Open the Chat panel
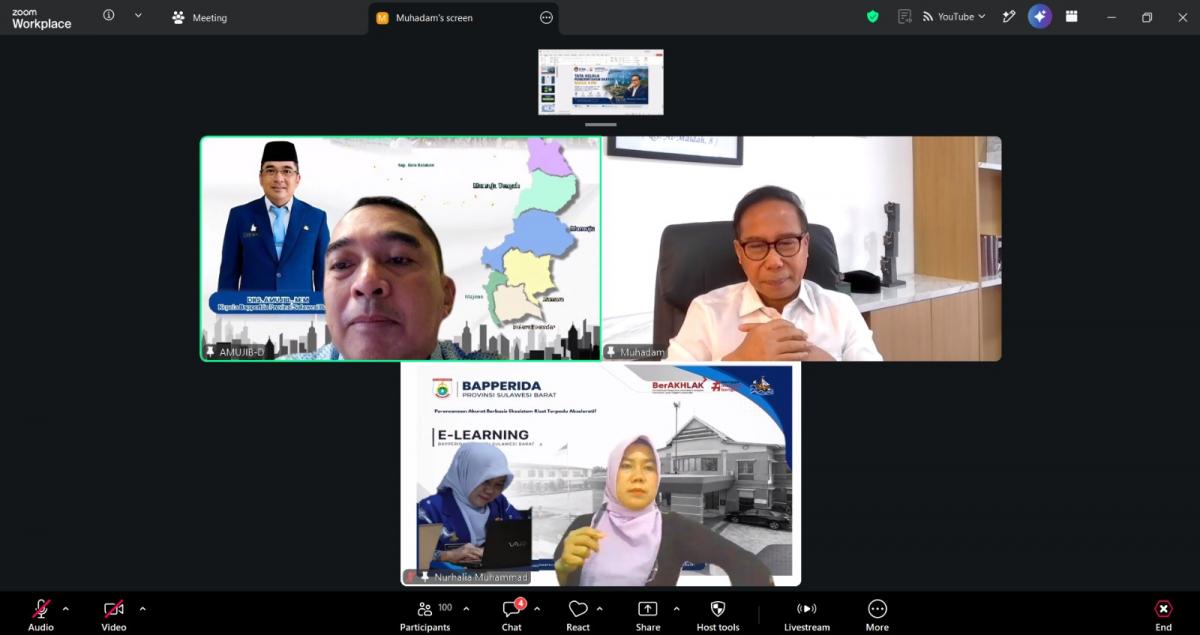The image size is (1200, 635). (512, 614)
